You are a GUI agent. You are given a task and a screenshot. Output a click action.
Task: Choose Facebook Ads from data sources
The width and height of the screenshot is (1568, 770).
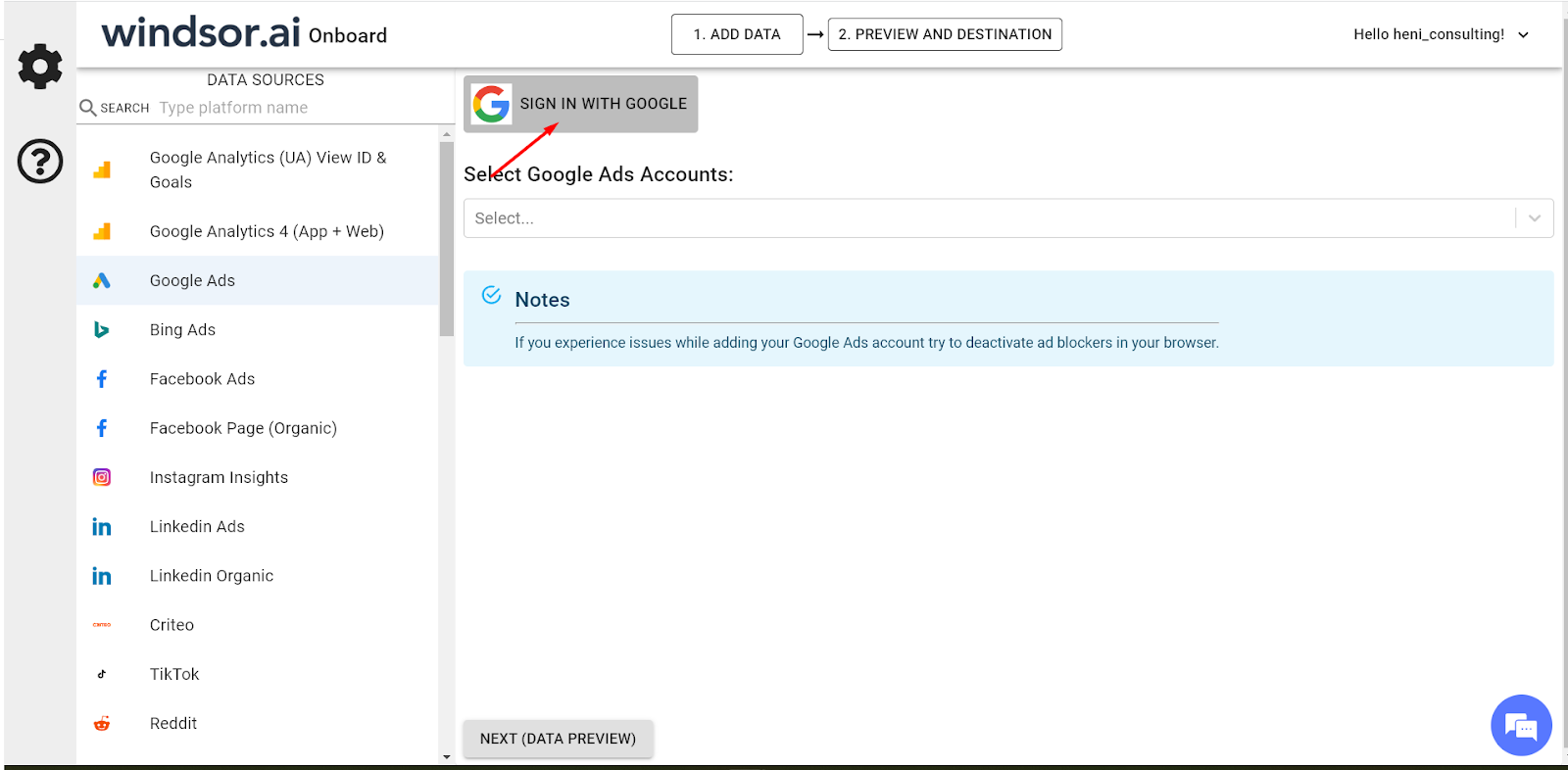pos(258,379)
